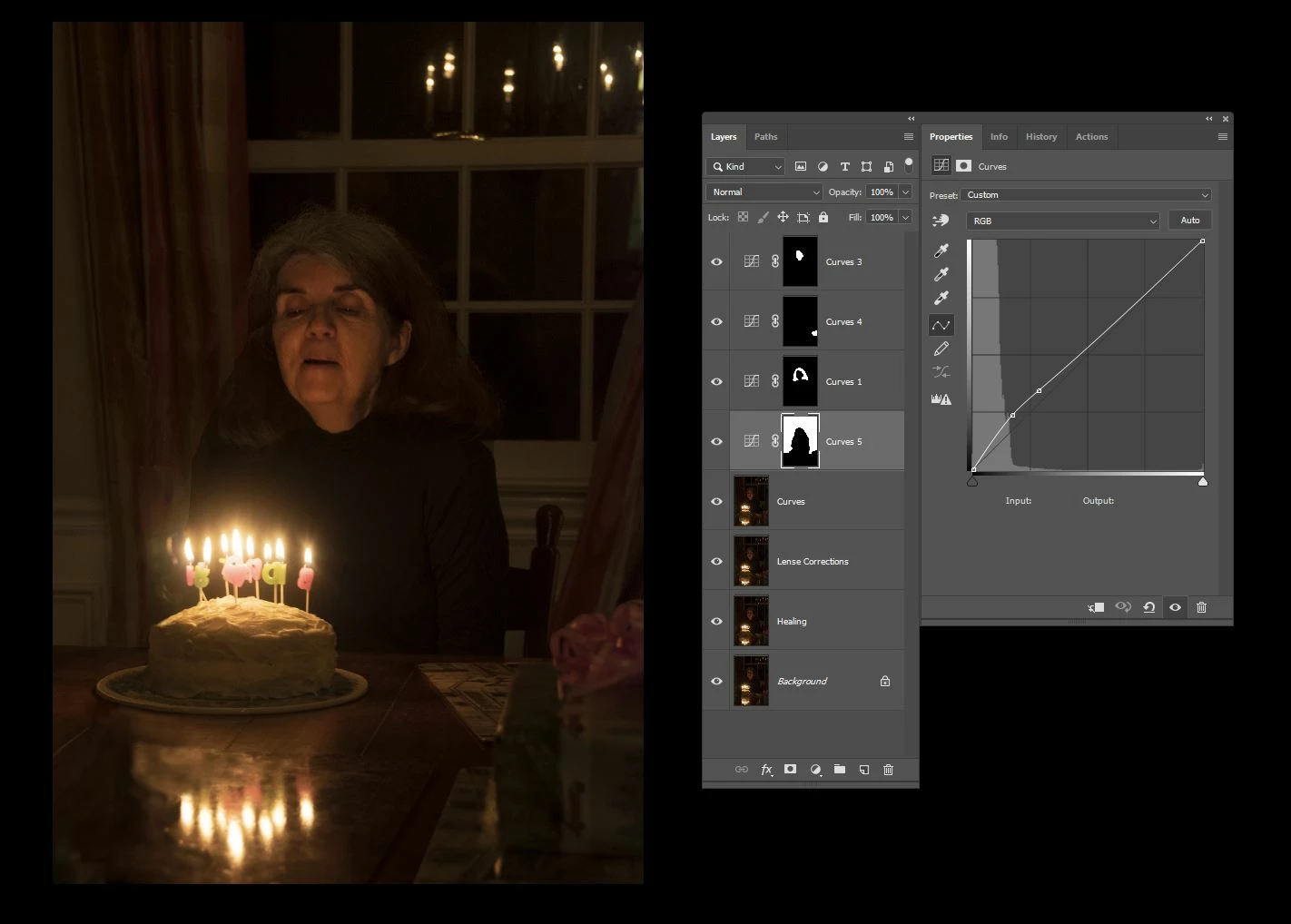Select the white point eyedropper
Viewport: 1291px width, 924px height.
[941, 298]
